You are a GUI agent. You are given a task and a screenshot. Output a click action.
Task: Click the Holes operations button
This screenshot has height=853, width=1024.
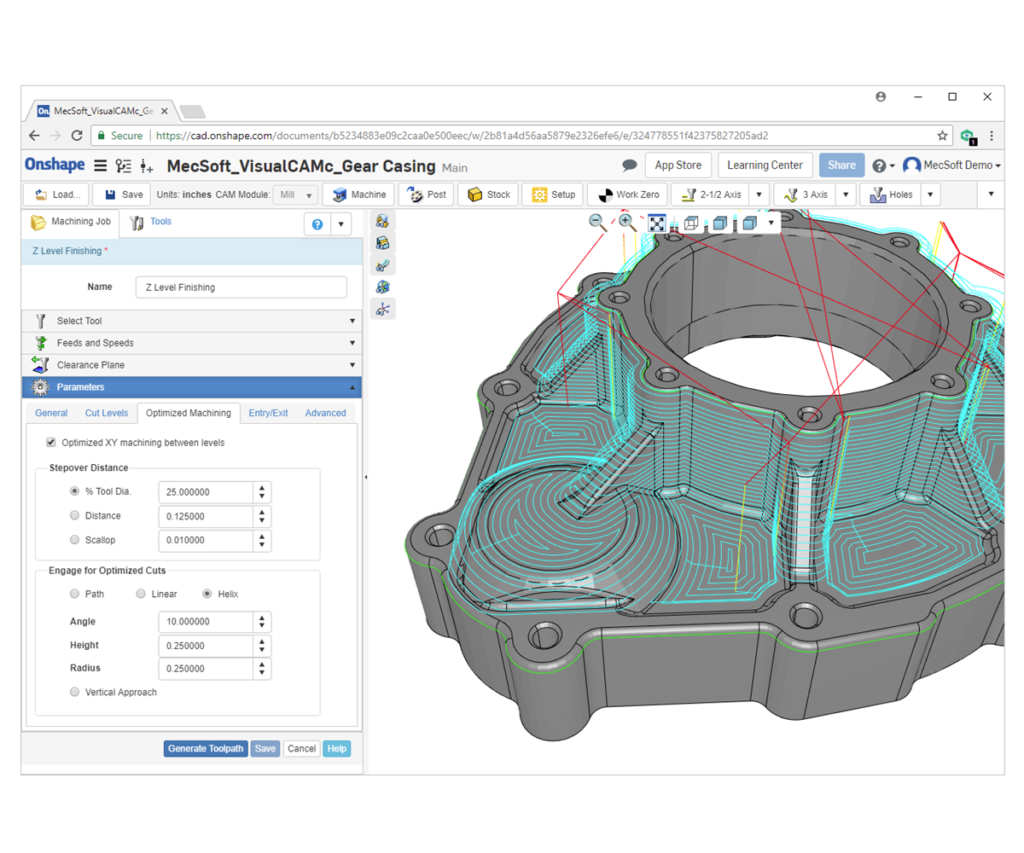891,194
